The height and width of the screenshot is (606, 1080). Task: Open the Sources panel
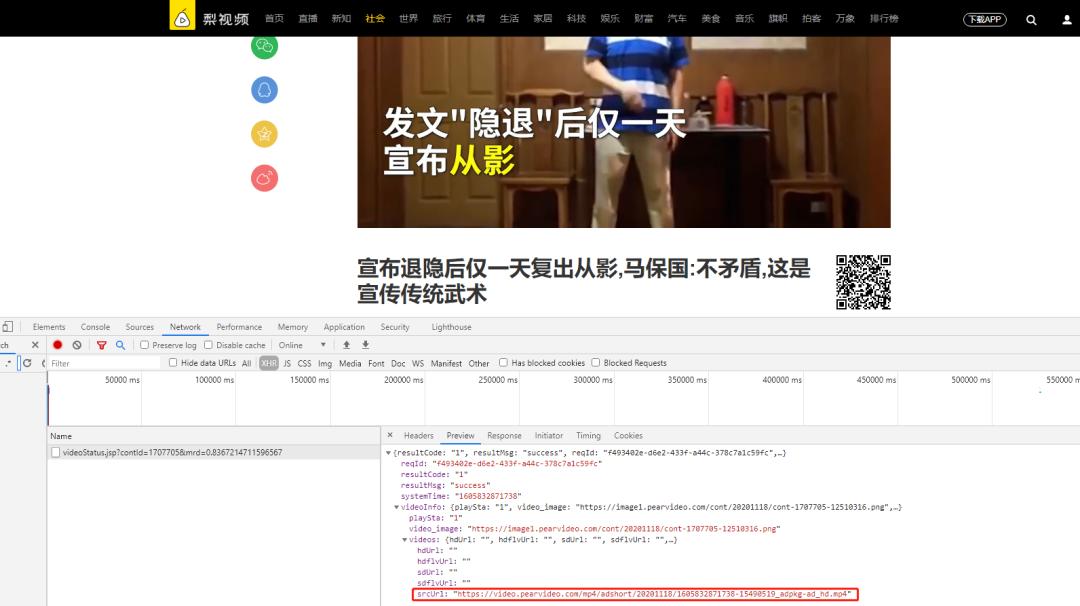(140, 327)
